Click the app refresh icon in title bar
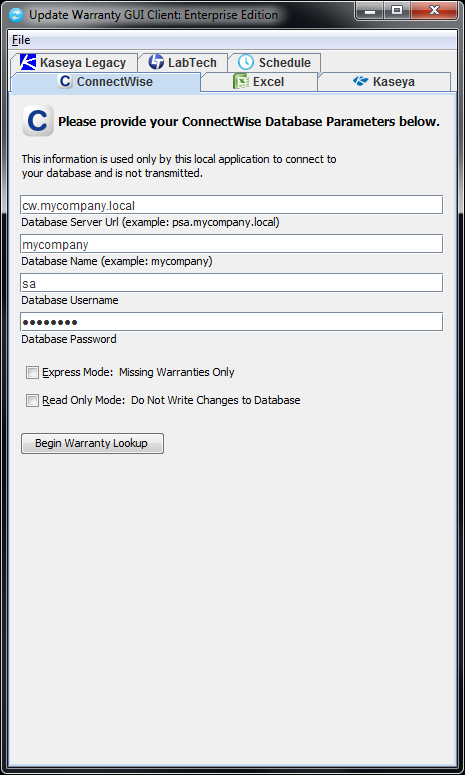 pos(16,14)
